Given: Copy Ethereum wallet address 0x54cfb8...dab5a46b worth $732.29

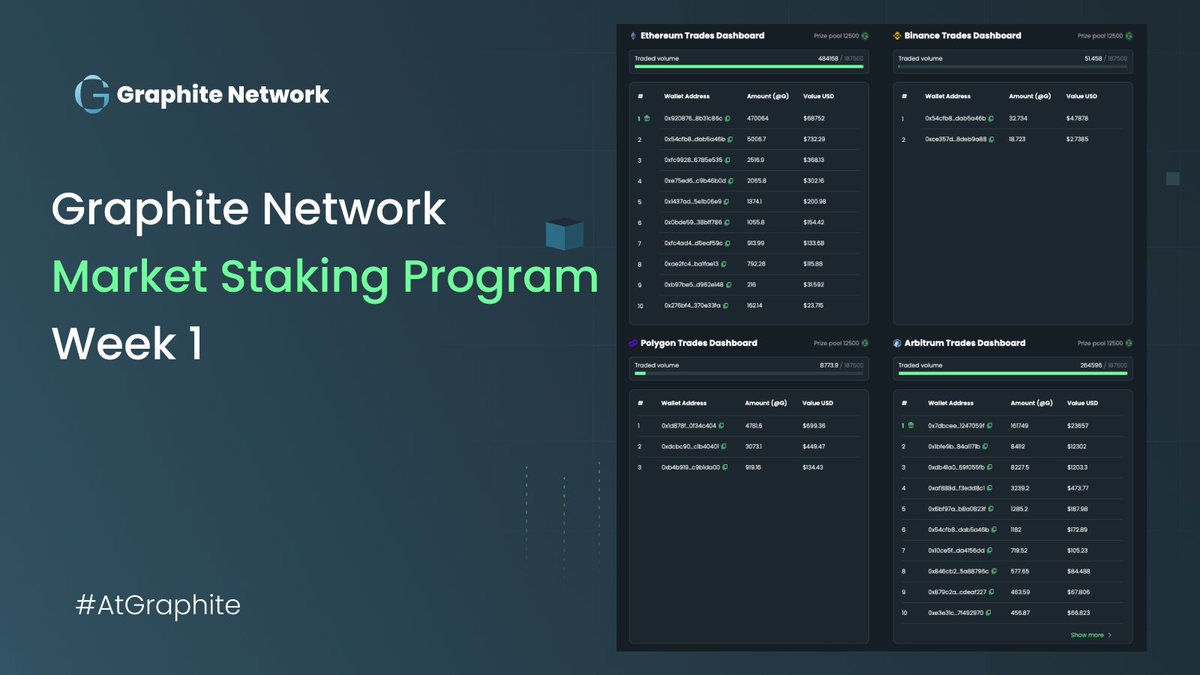Looking at the screenshot, I should click(730, 139).
